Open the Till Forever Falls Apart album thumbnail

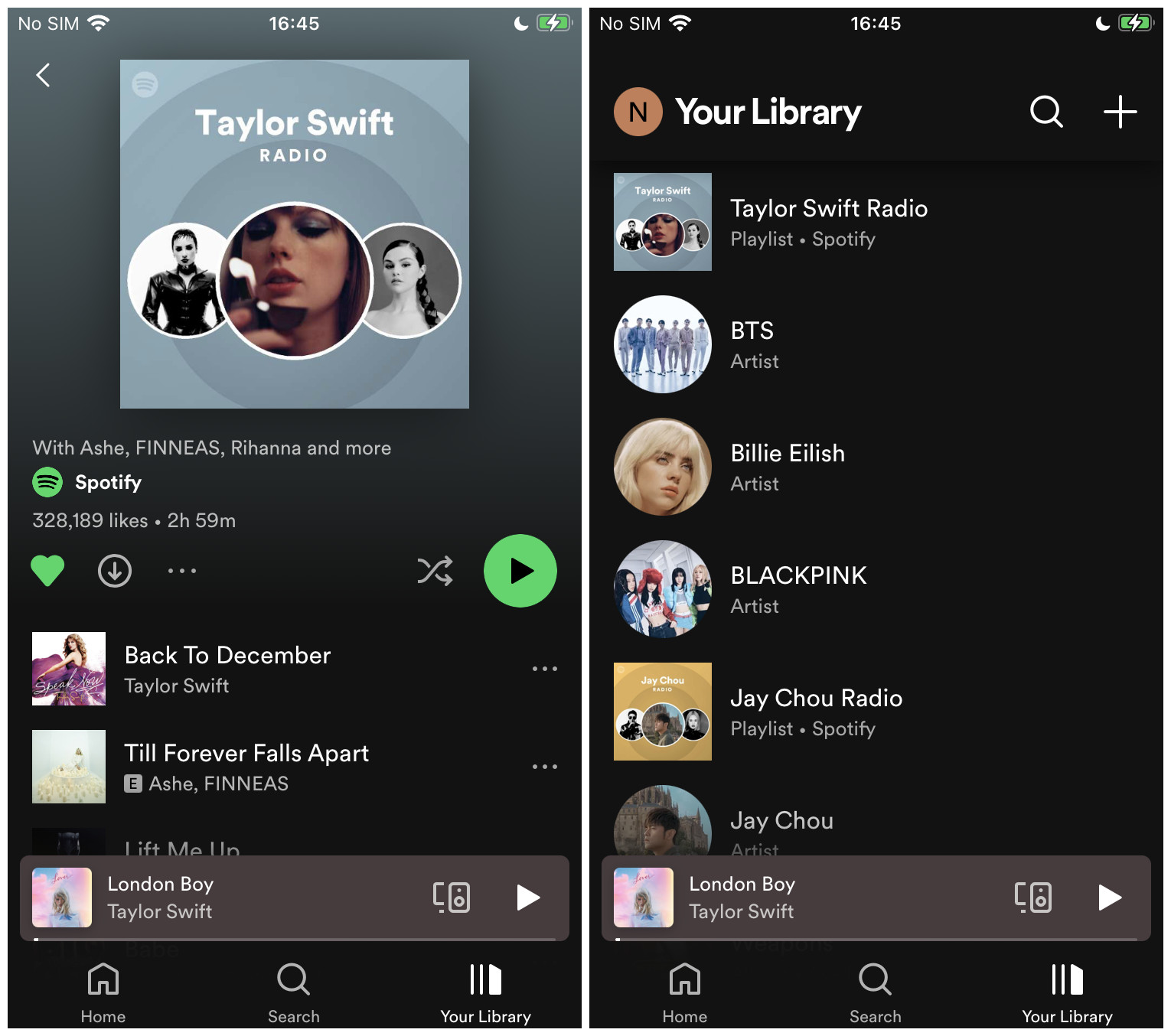tap(69, 767)
